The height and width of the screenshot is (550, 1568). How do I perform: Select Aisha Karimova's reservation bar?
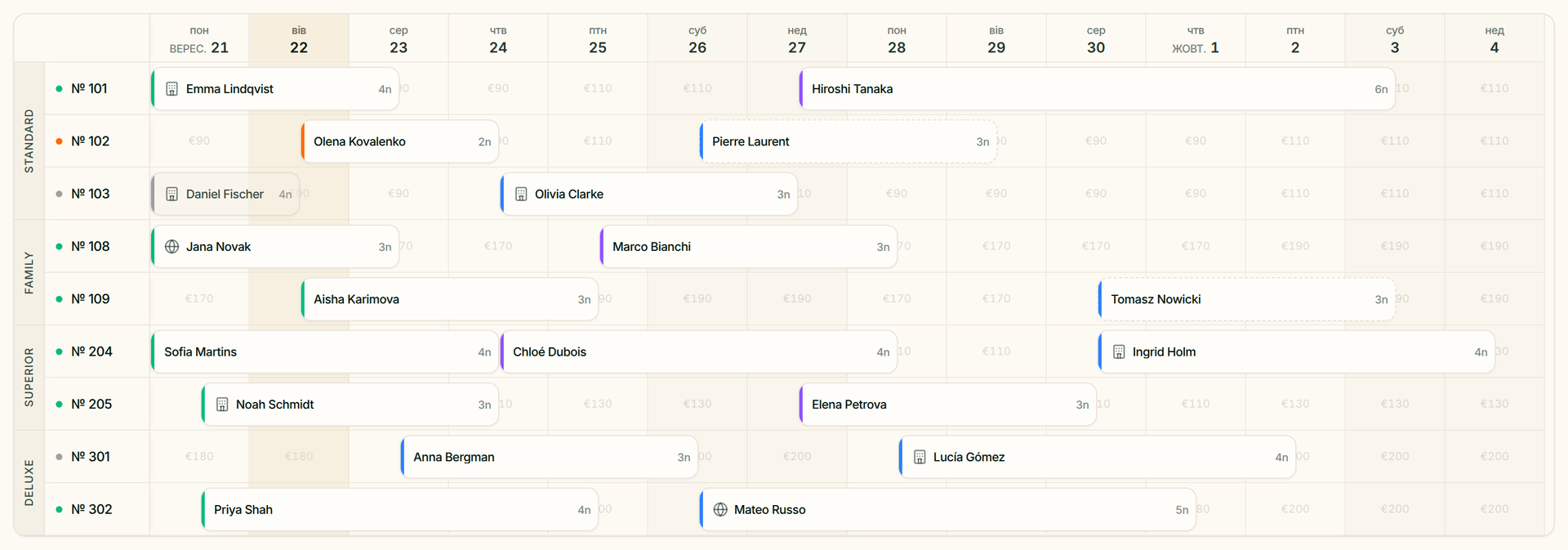[449, 299]
